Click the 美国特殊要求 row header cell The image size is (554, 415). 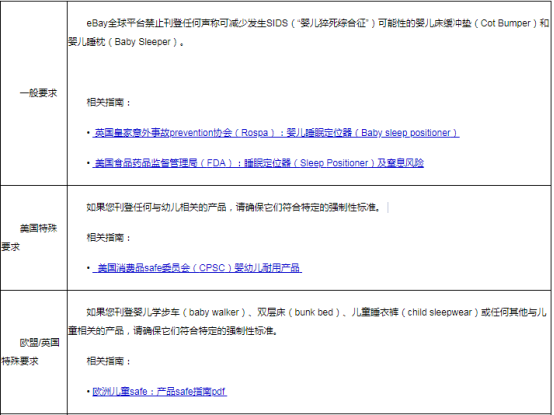point(34,238)
